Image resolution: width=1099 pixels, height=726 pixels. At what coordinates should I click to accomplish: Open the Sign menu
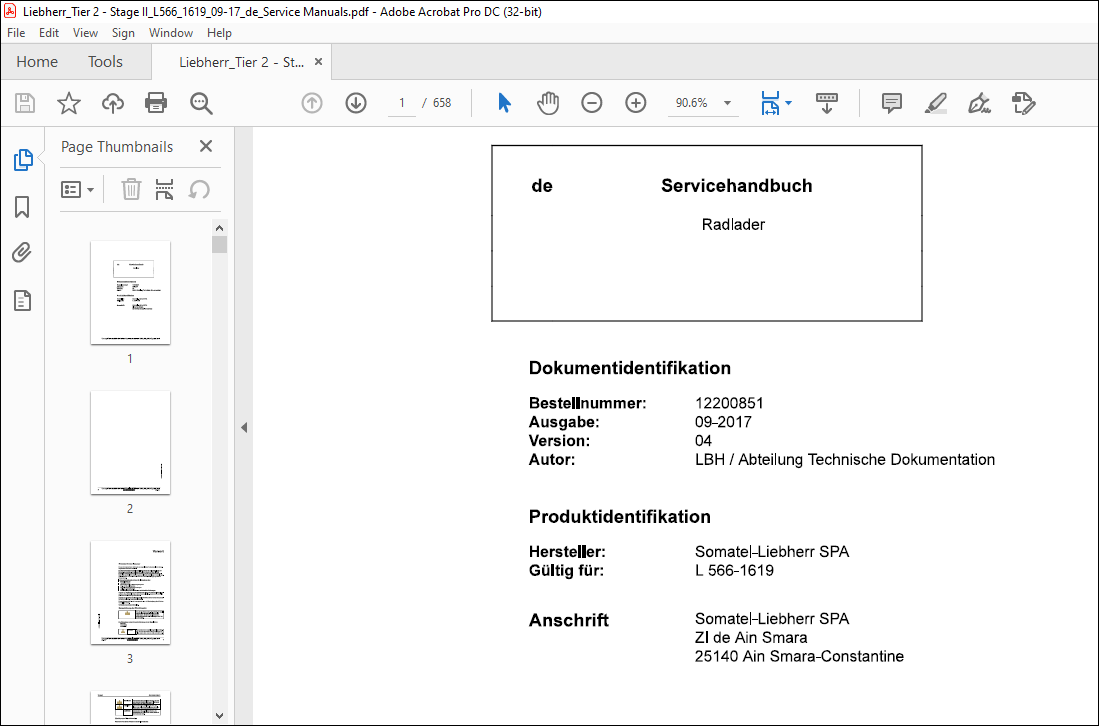(x=123, y=33)
